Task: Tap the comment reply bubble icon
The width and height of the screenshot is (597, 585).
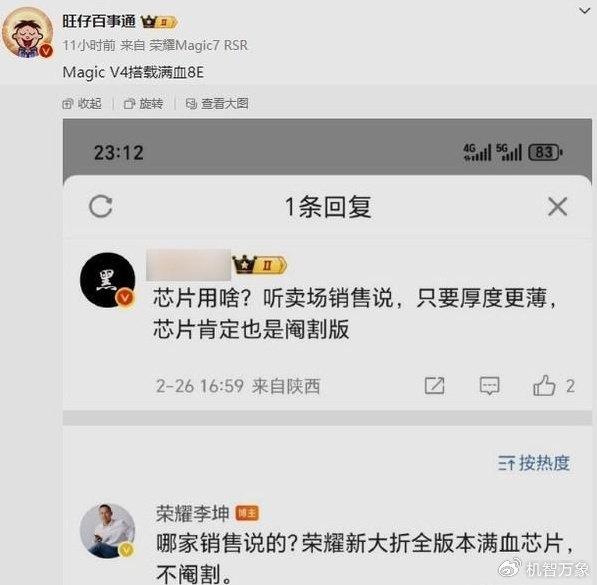Action: tap(489, 386)
